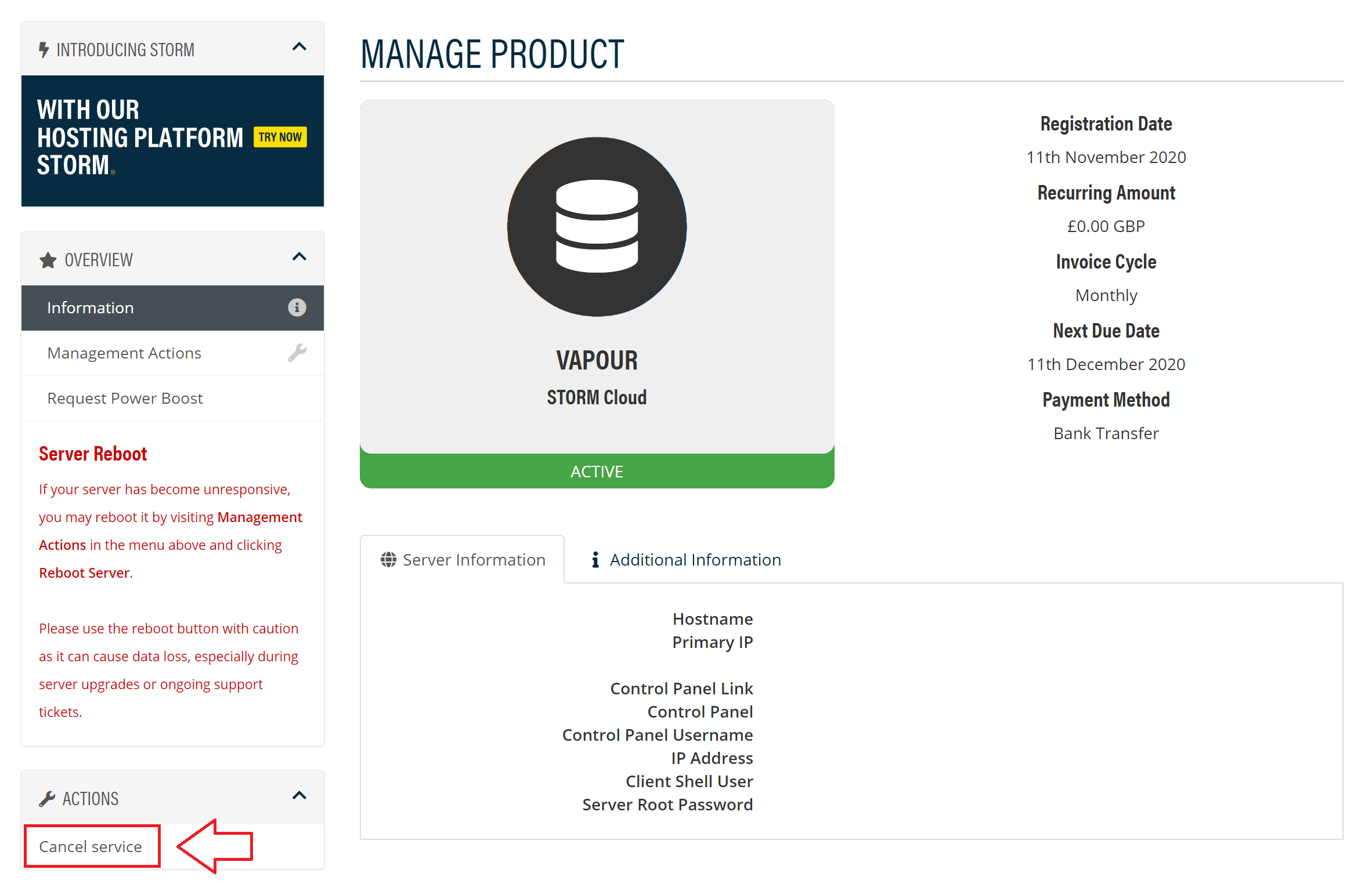Collapse the Overview panel chevron
Image resolution: width=1372 pixels, height=891 pixels.
click(299, 257)
